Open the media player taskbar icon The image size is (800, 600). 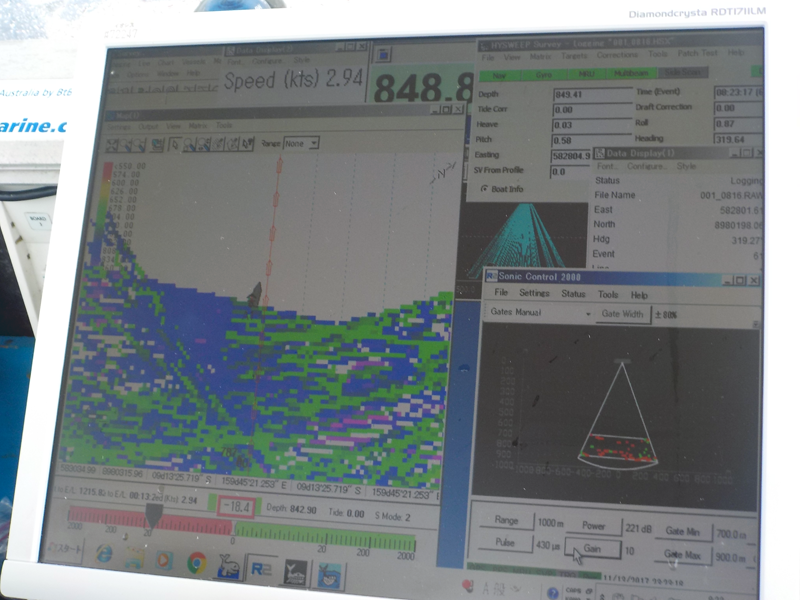[x=164, y=560]
